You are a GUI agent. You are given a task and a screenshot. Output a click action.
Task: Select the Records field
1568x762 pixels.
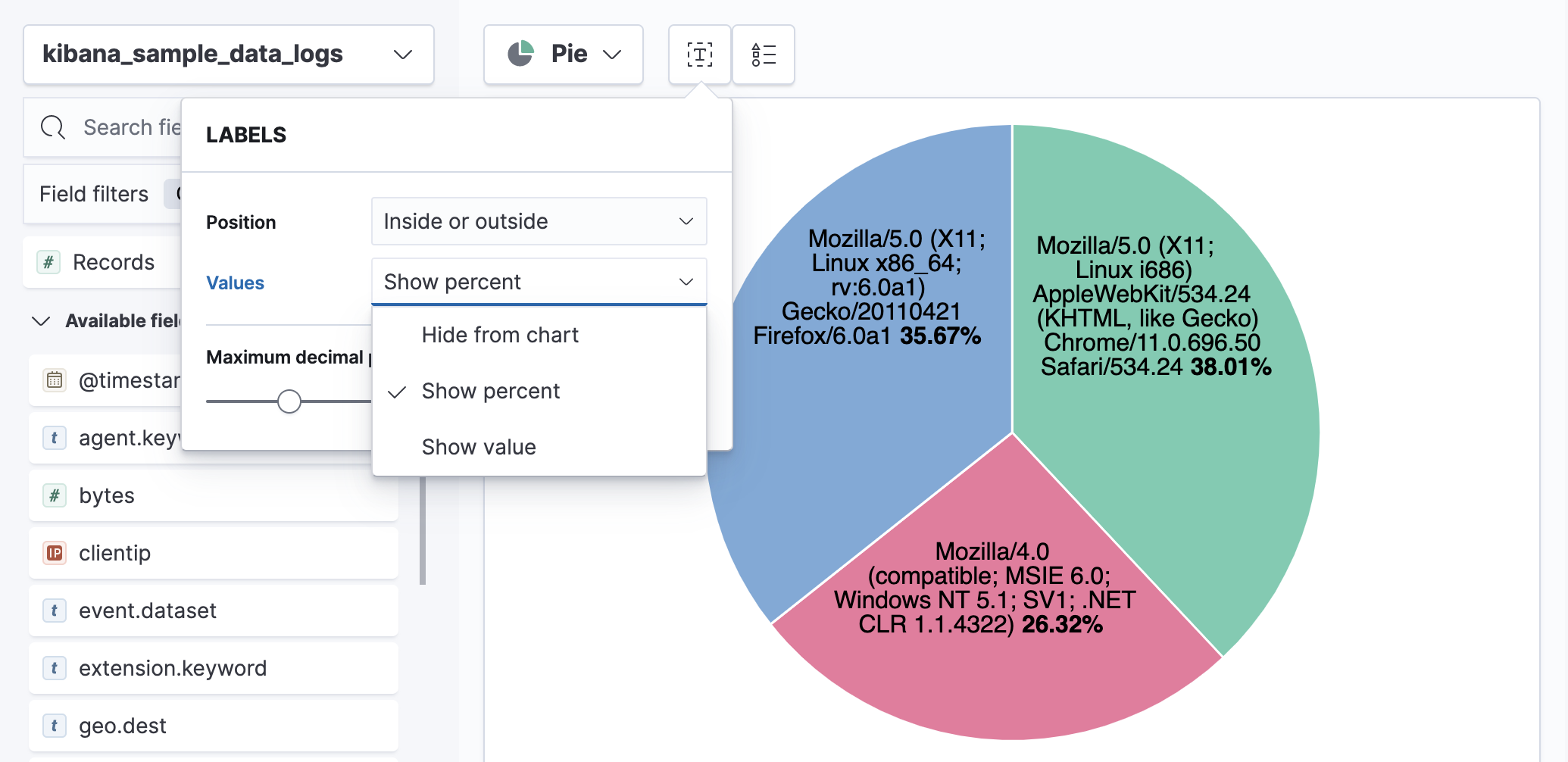click(x=114, y=262)
